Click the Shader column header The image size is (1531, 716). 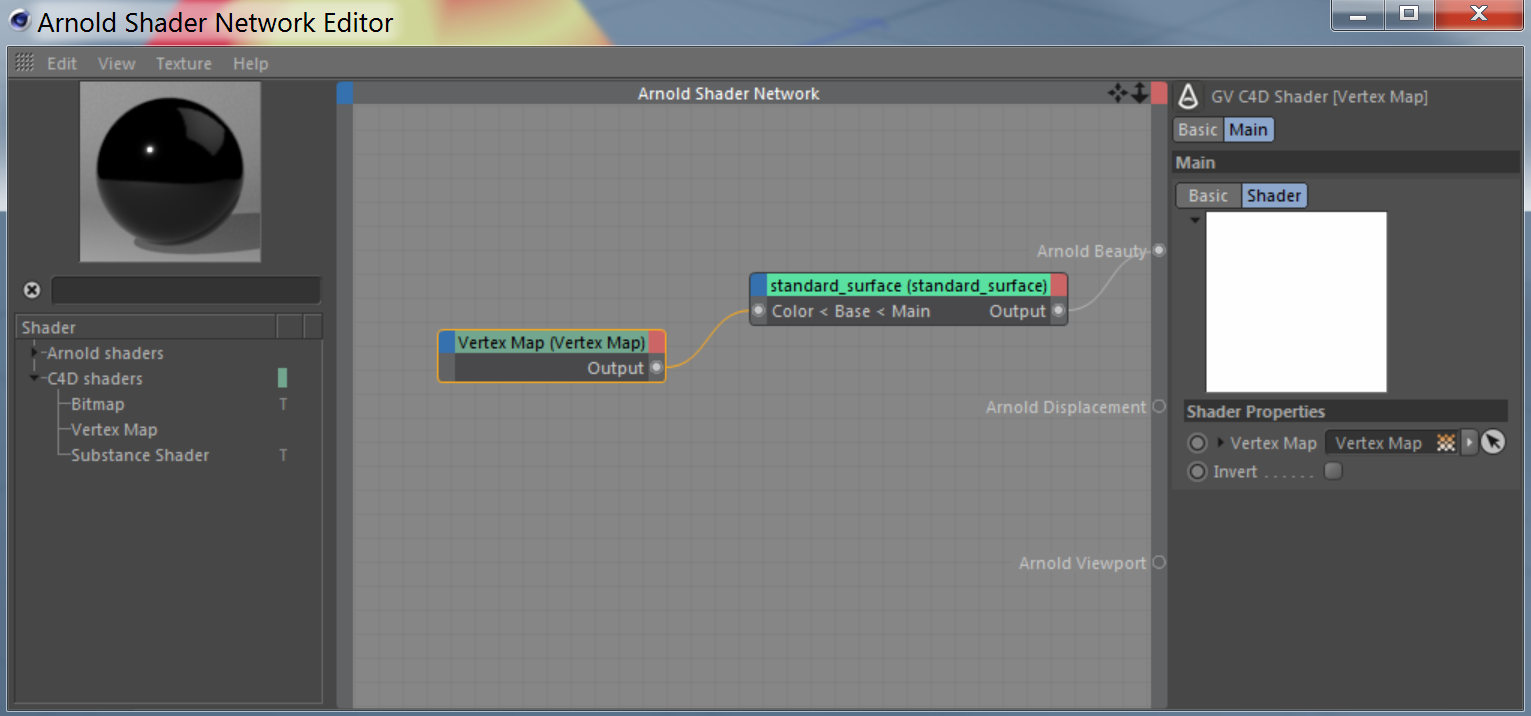tap(147, 327)
